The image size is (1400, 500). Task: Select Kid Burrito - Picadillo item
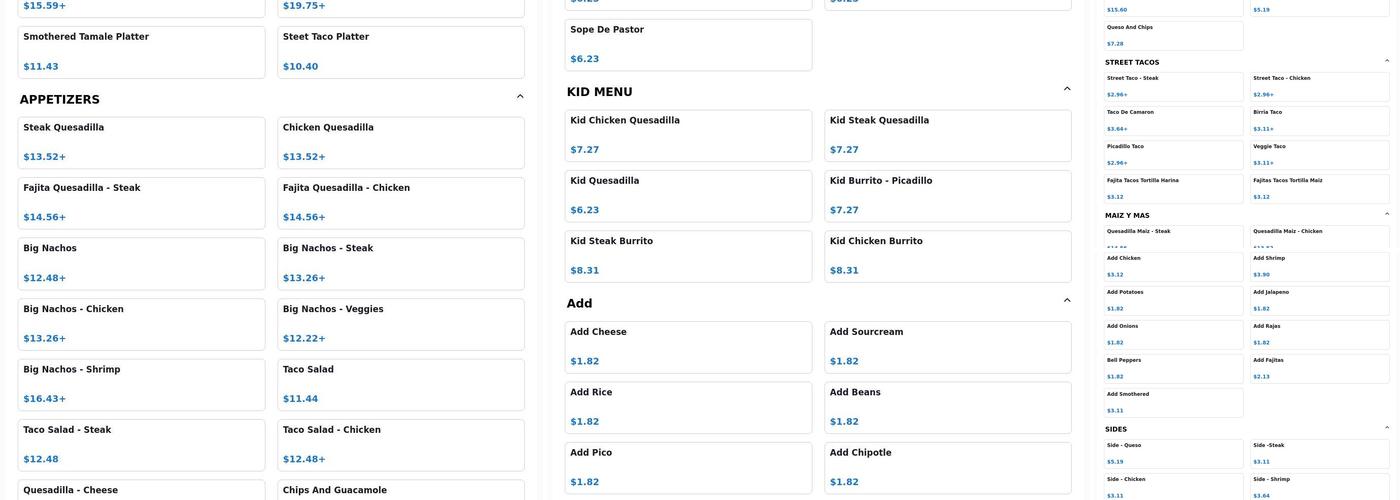pyautogui.click(x=947, y=196)
